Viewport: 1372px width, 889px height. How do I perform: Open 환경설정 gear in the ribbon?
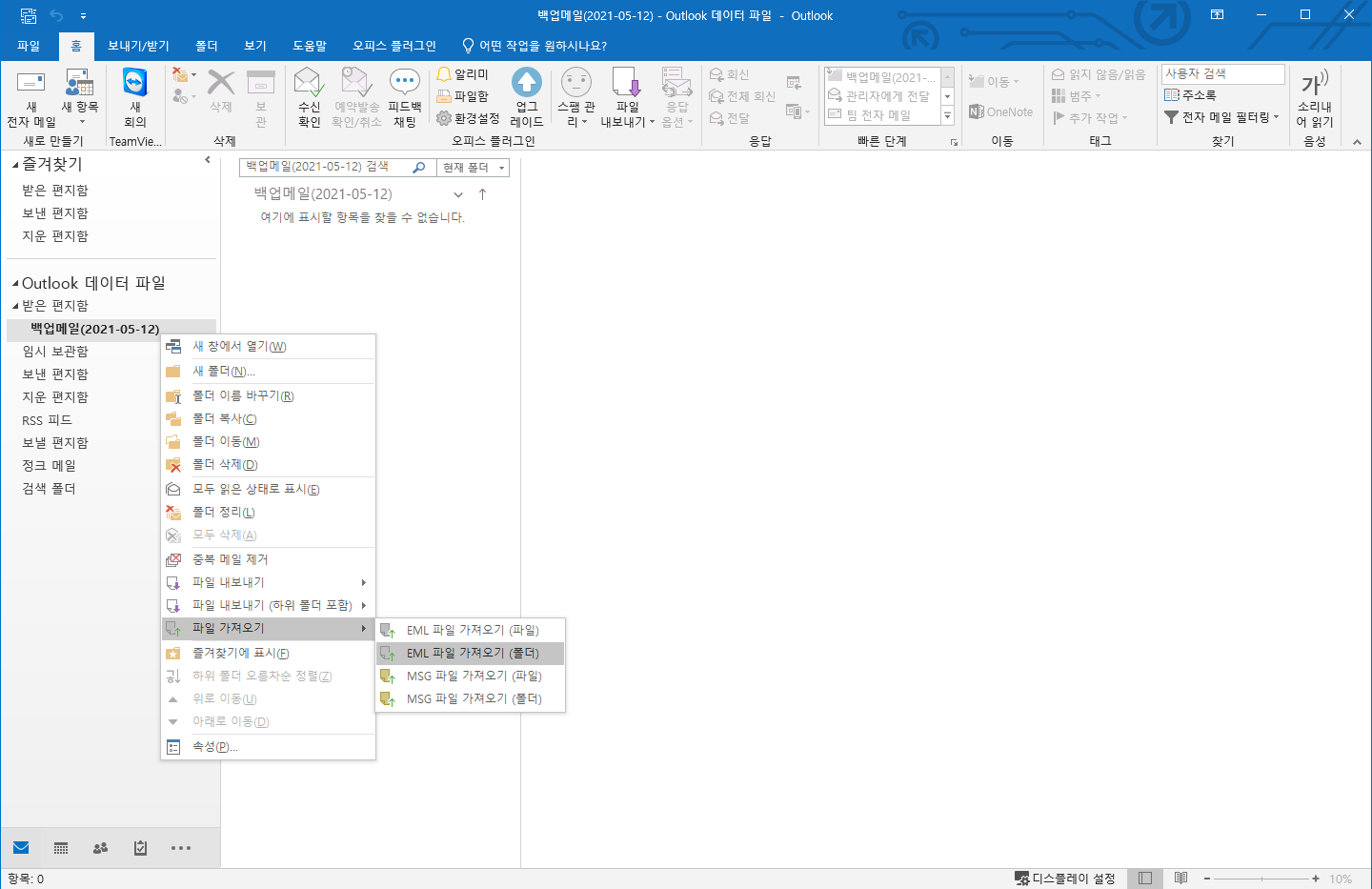(468, 118)
